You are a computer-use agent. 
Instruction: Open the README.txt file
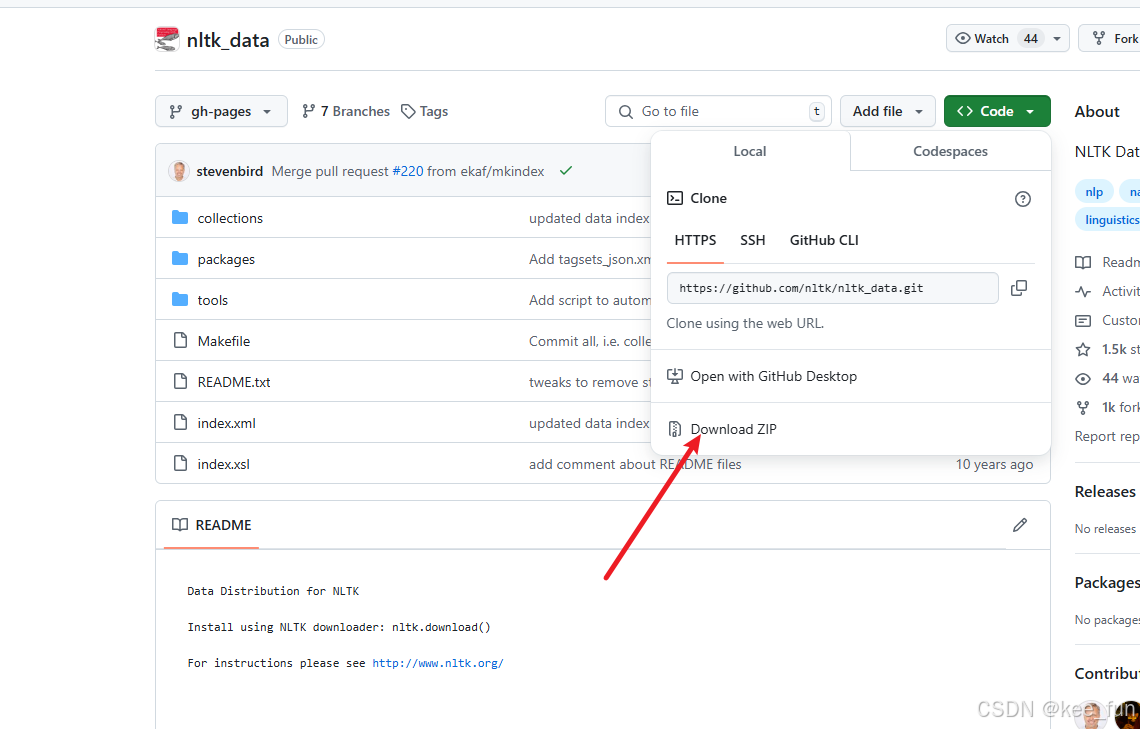click(234, 382)
